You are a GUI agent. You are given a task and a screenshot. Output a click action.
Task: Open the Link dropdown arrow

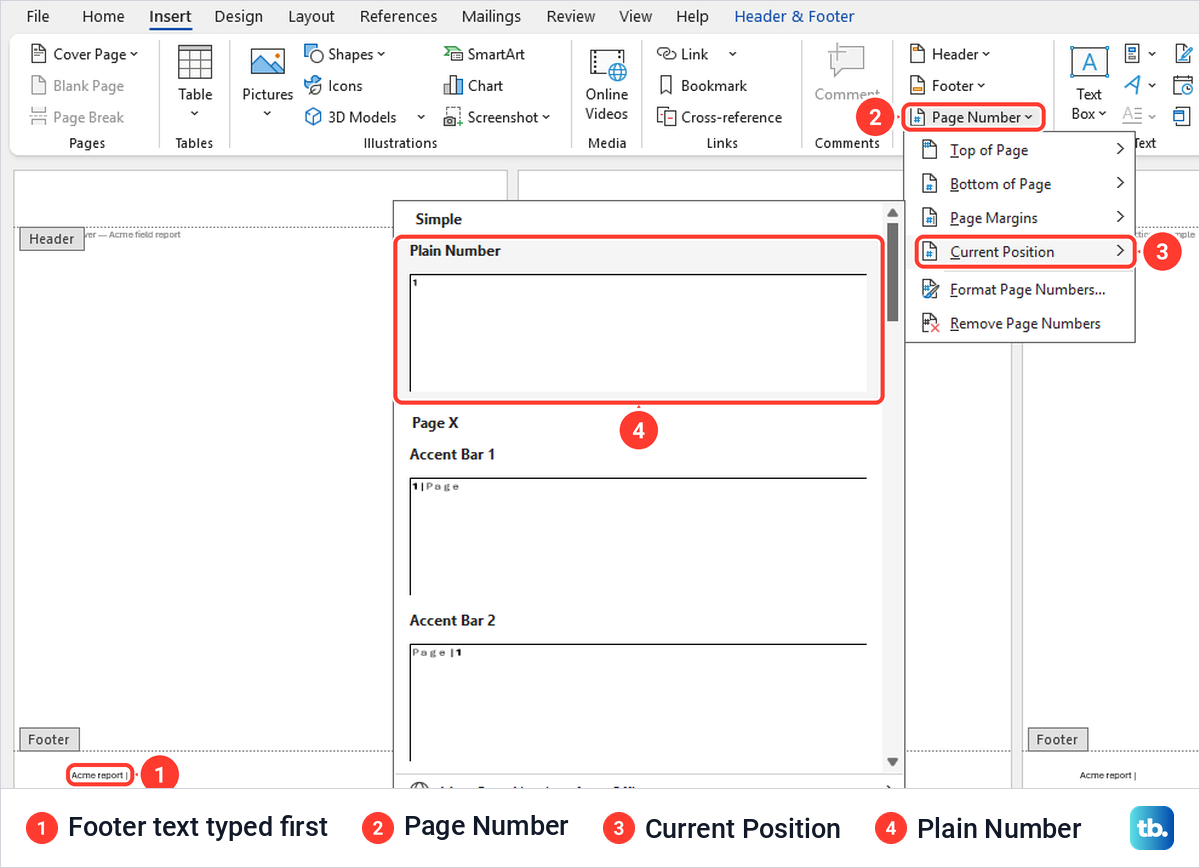coord(732,54)
